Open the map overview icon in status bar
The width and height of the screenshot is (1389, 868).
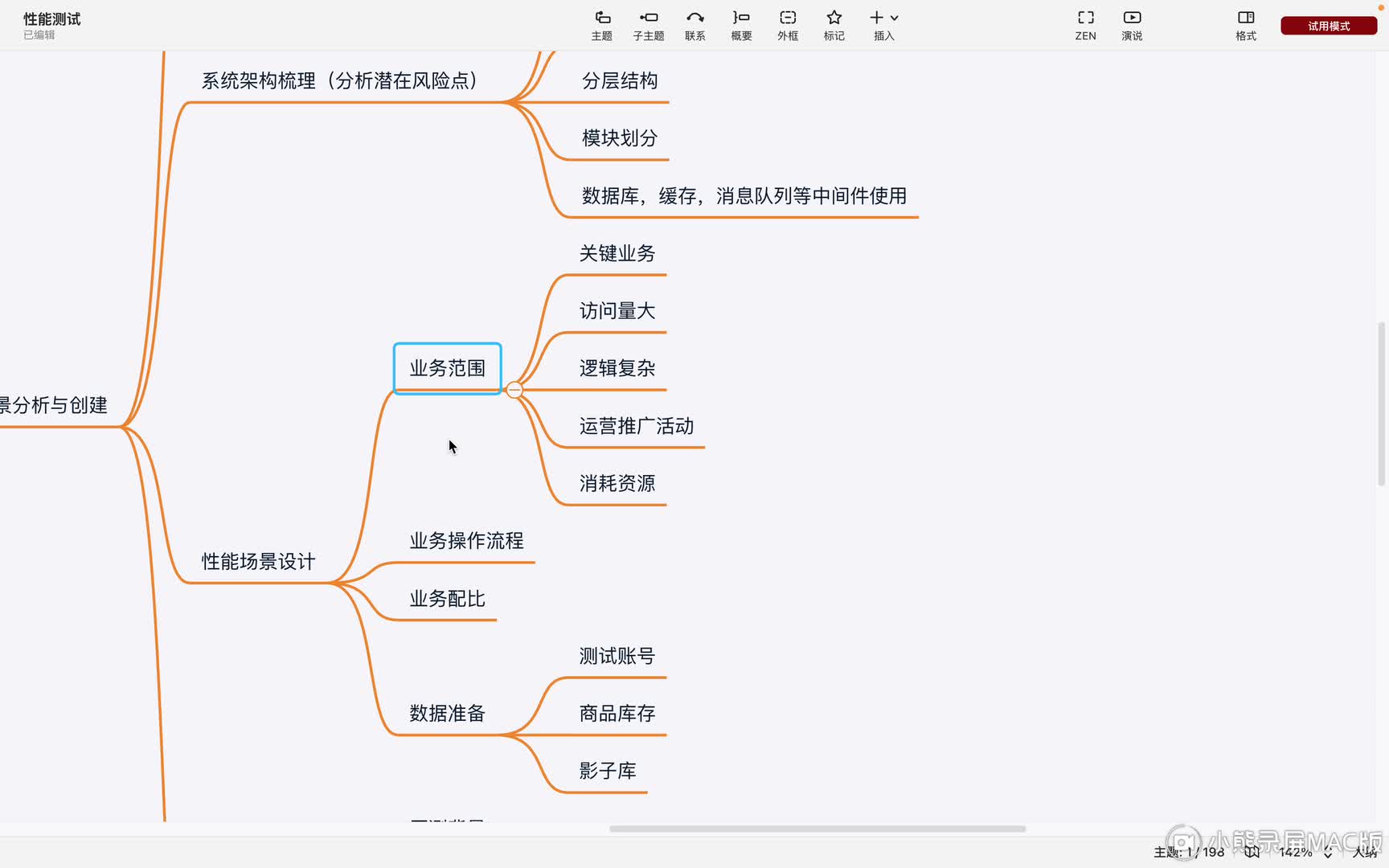point(1252,852)
